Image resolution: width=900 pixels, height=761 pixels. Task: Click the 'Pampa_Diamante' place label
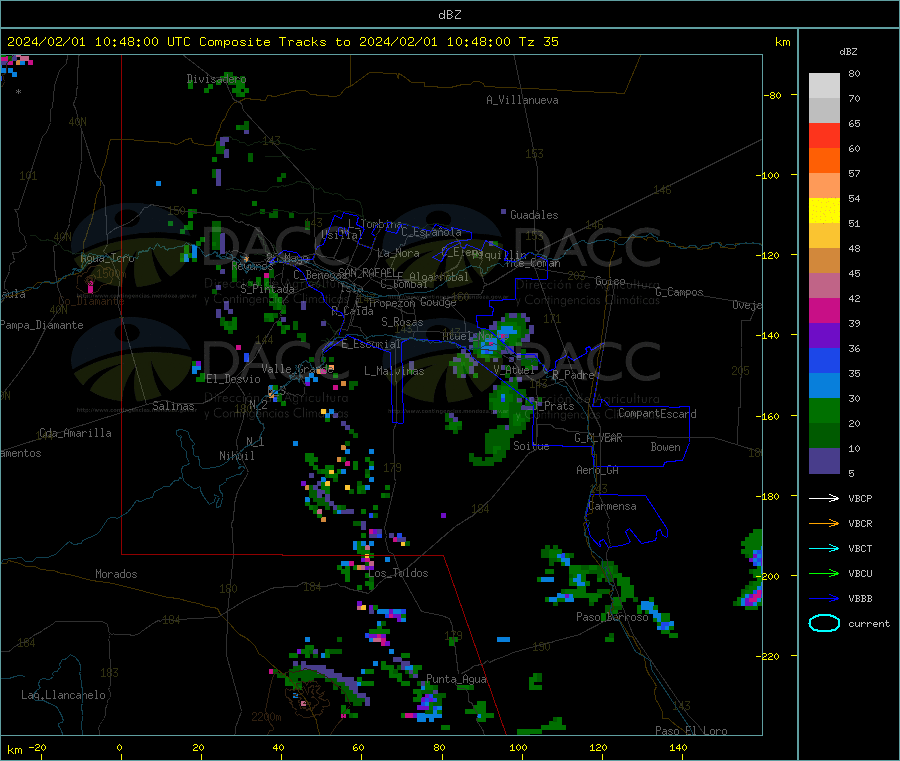[42, 325]
